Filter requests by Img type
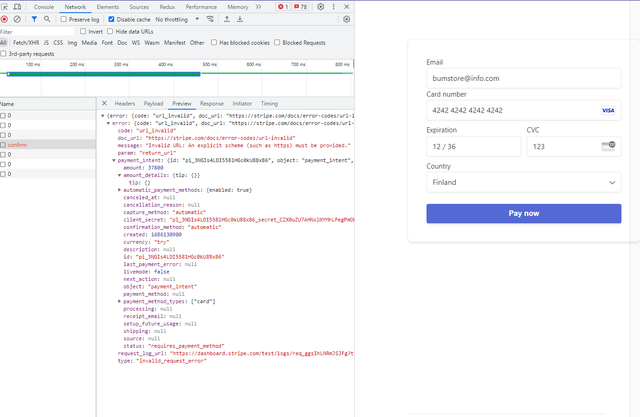Viewport: 640px width, 417px height. click(72, 42)
